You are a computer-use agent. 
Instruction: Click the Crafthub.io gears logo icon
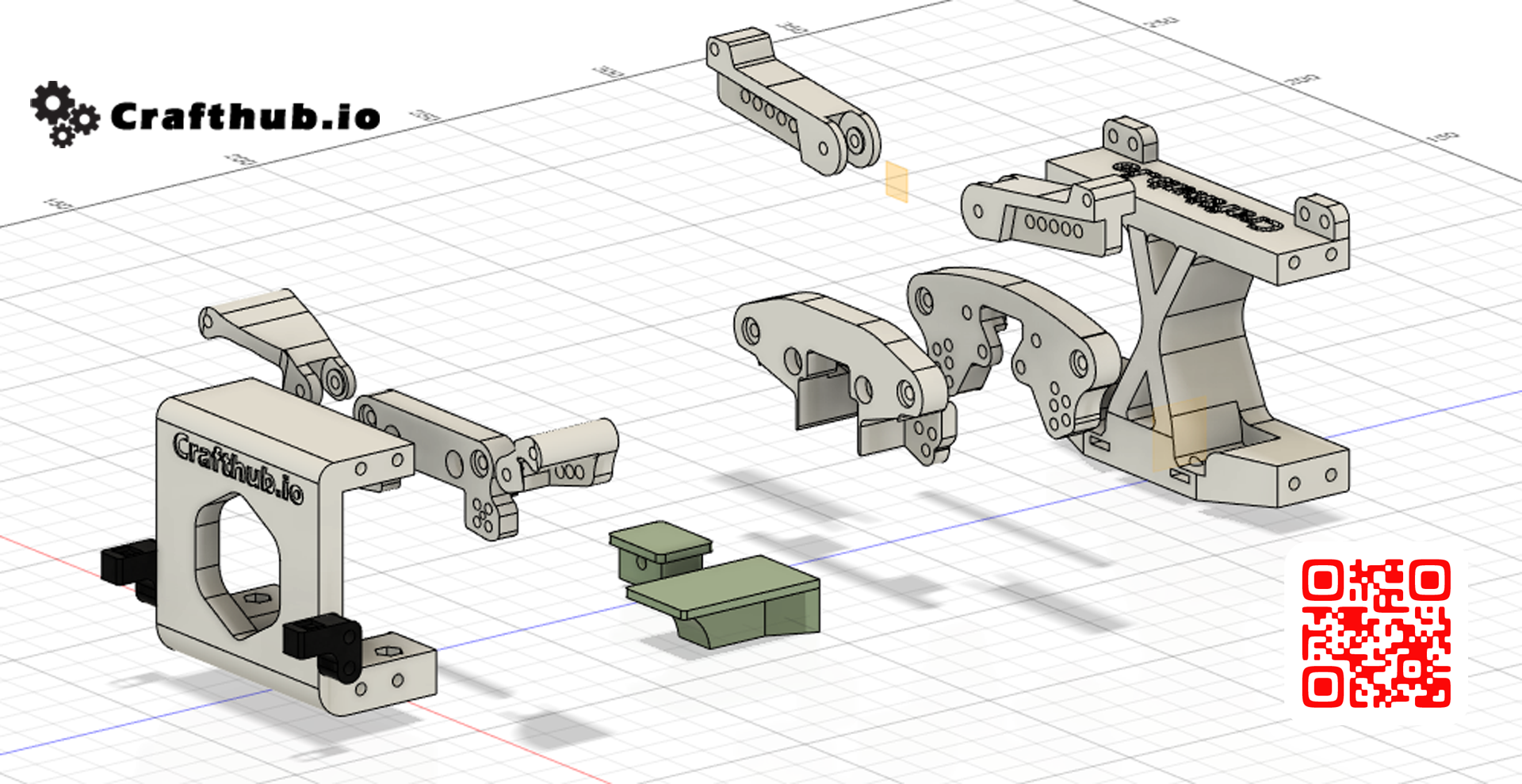click(65, 114)
